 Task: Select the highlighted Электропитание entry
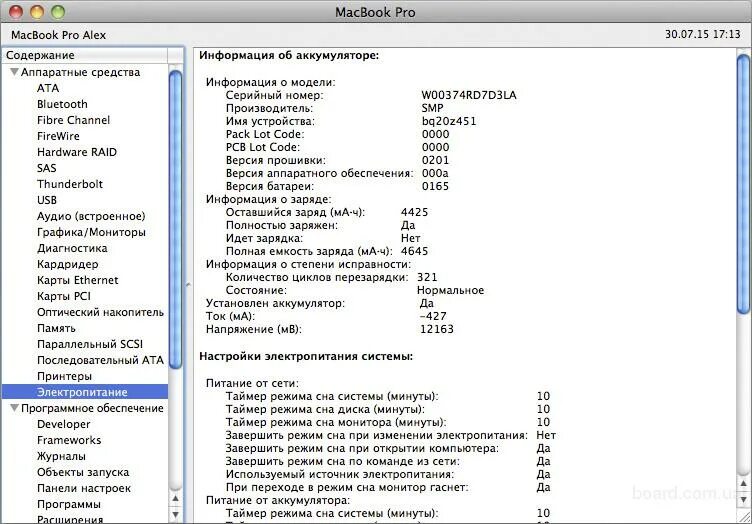click(85, 392)
